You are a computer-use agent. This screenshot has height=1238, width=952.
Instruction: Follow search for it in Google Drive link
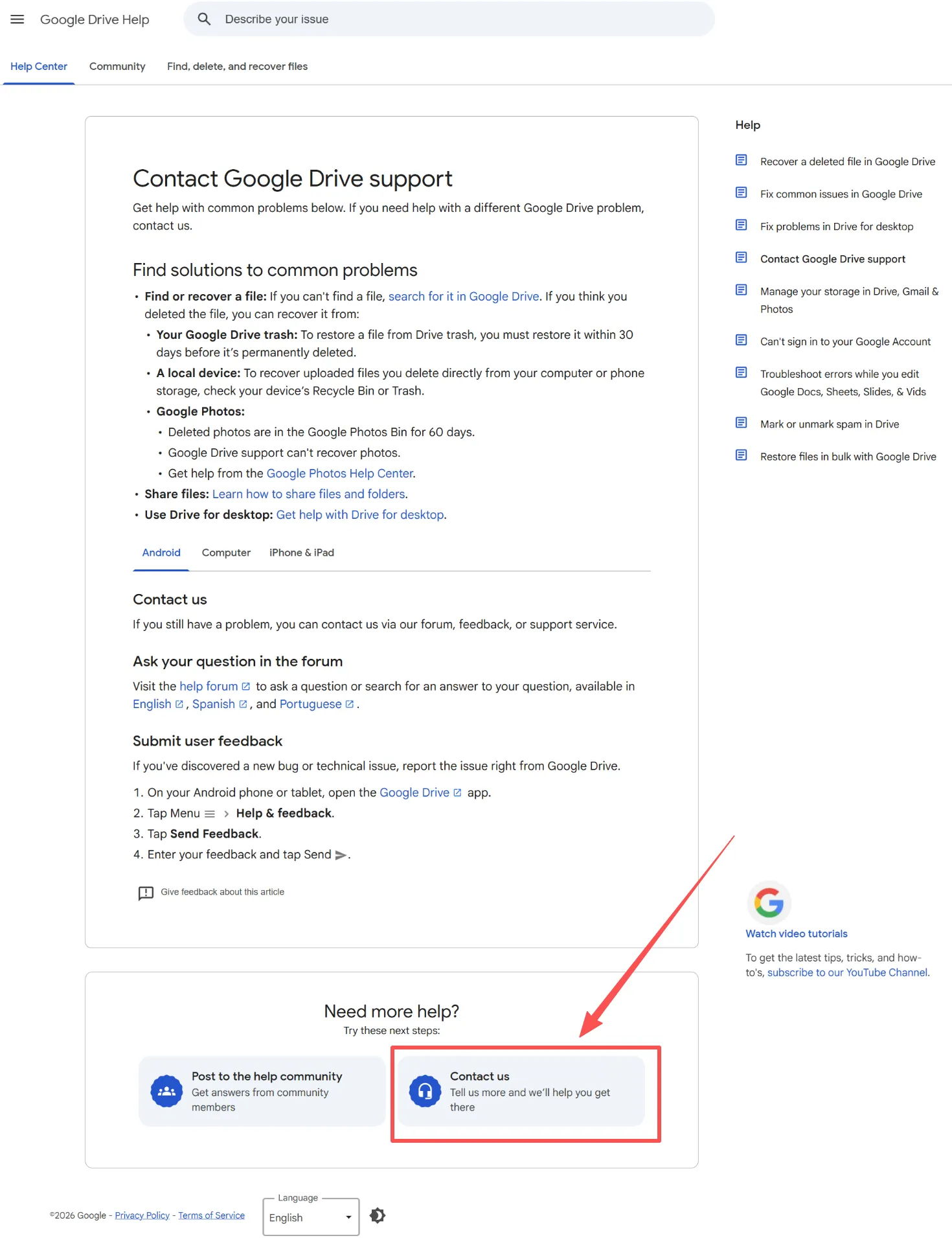point(464,296)
